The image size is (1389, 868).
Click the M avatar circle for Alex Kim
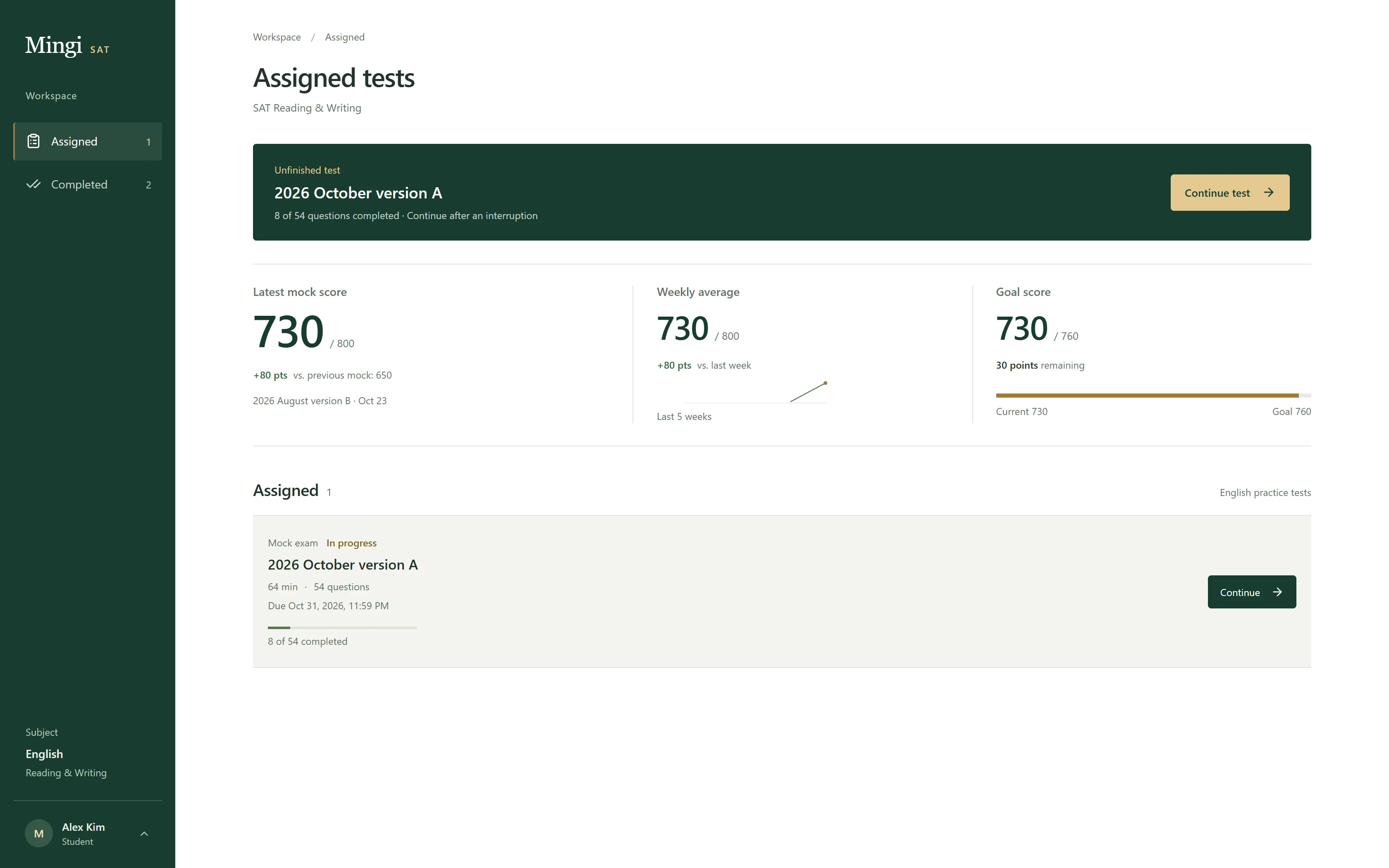[38, 834]
